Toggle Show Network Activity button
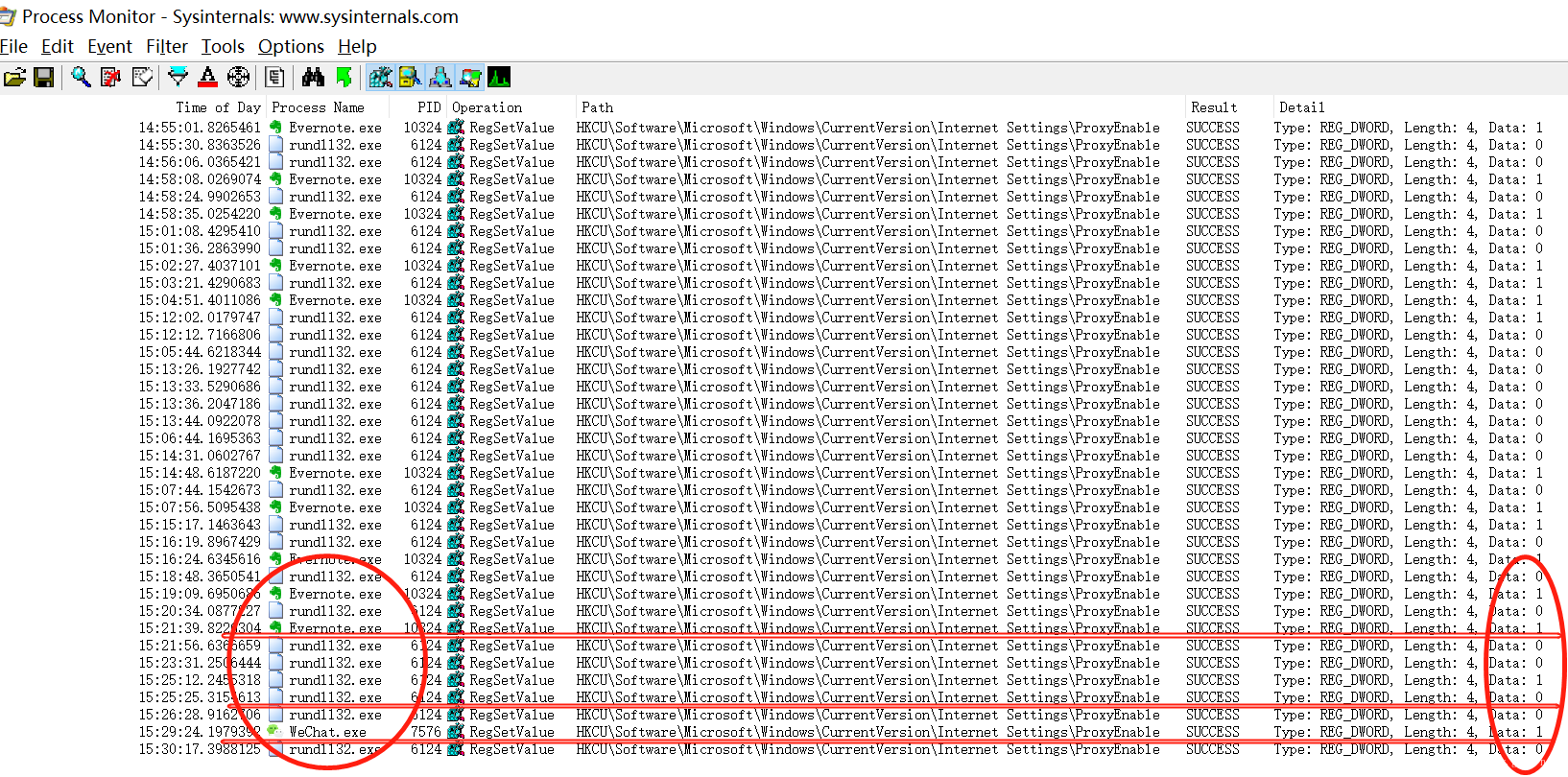Viewport: 1568px width, 777px height. click(x=440, y=78)
